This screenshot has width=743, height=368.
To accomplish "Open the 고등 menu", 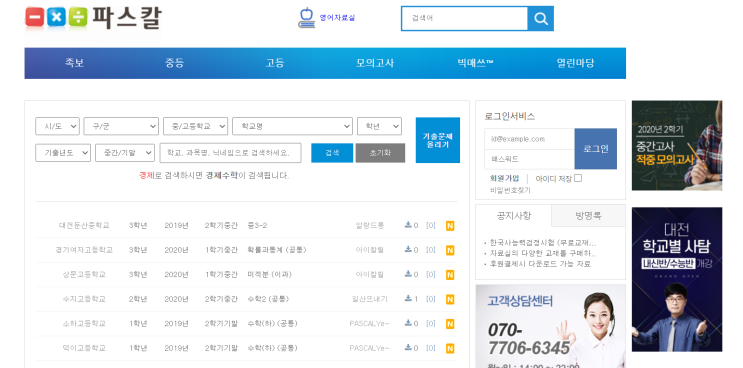I will tap(275, 63).
